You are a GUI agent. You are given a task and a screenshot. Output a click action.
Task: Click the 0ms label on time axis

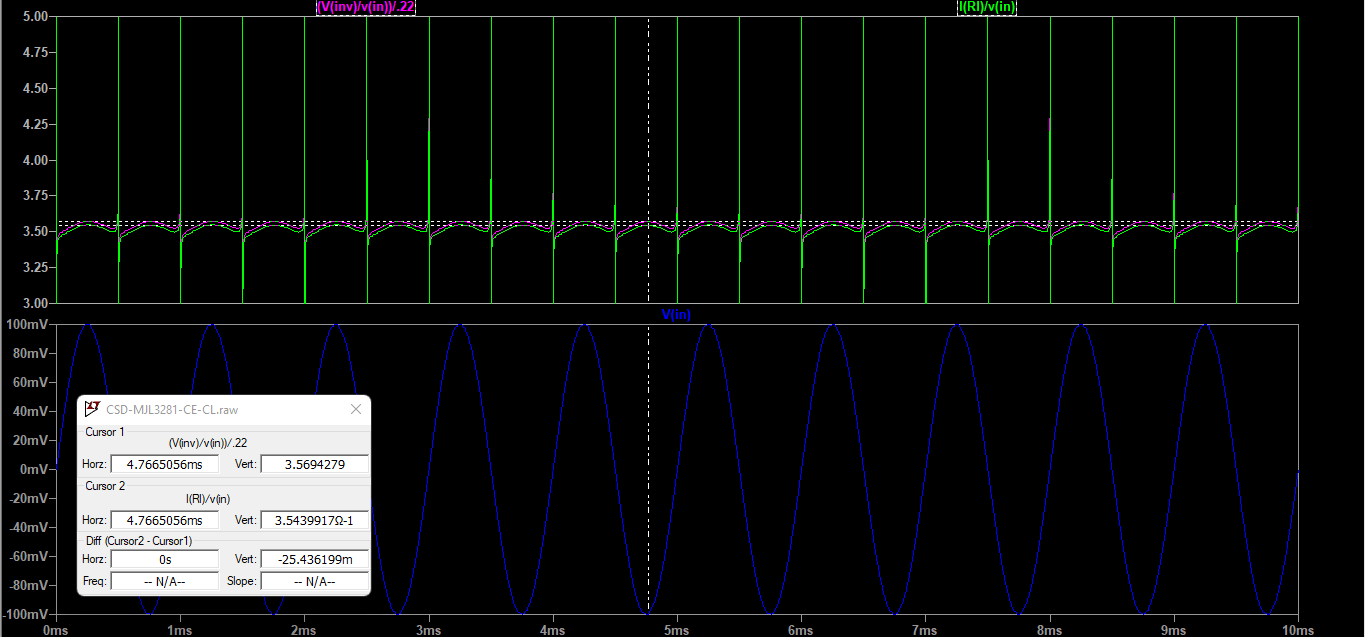tap(56, 630)
